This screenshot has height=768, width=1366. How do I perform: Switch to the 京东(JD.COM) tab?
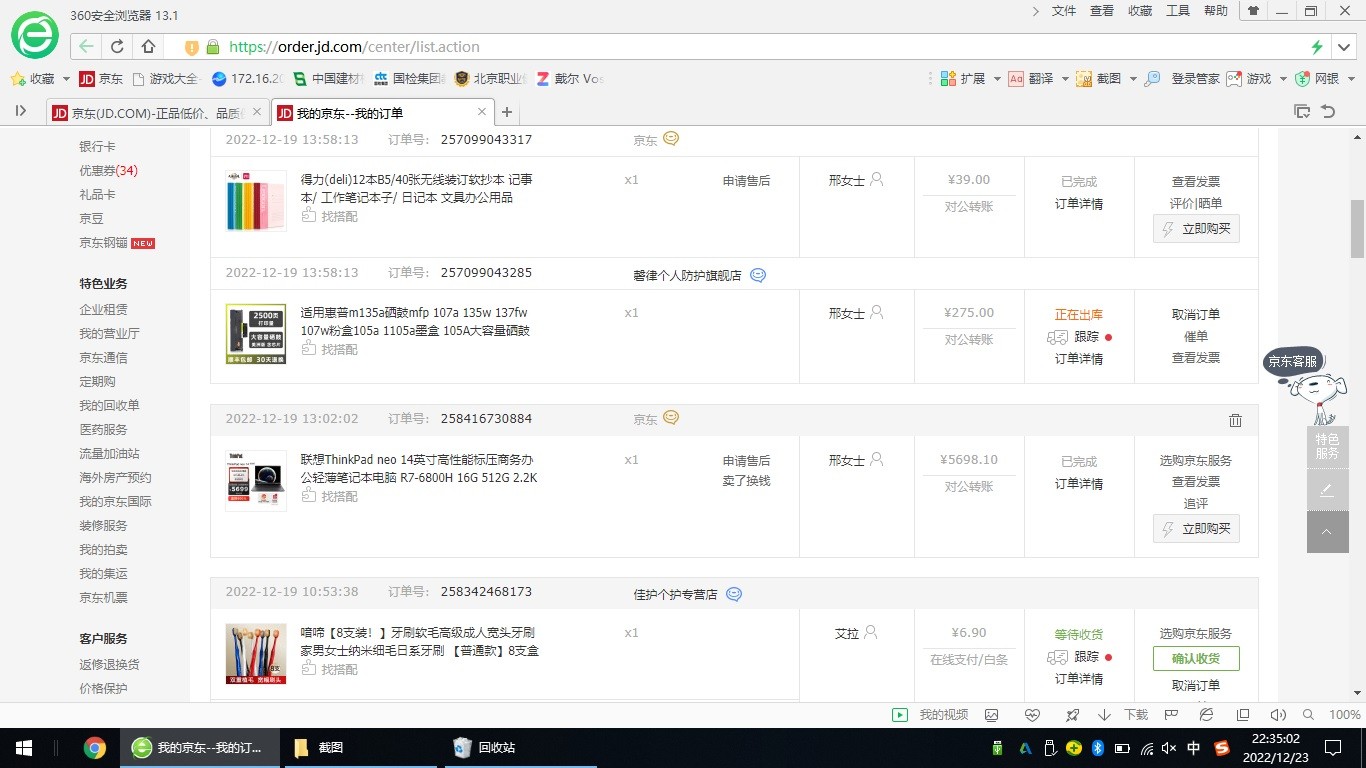(158, 112)
